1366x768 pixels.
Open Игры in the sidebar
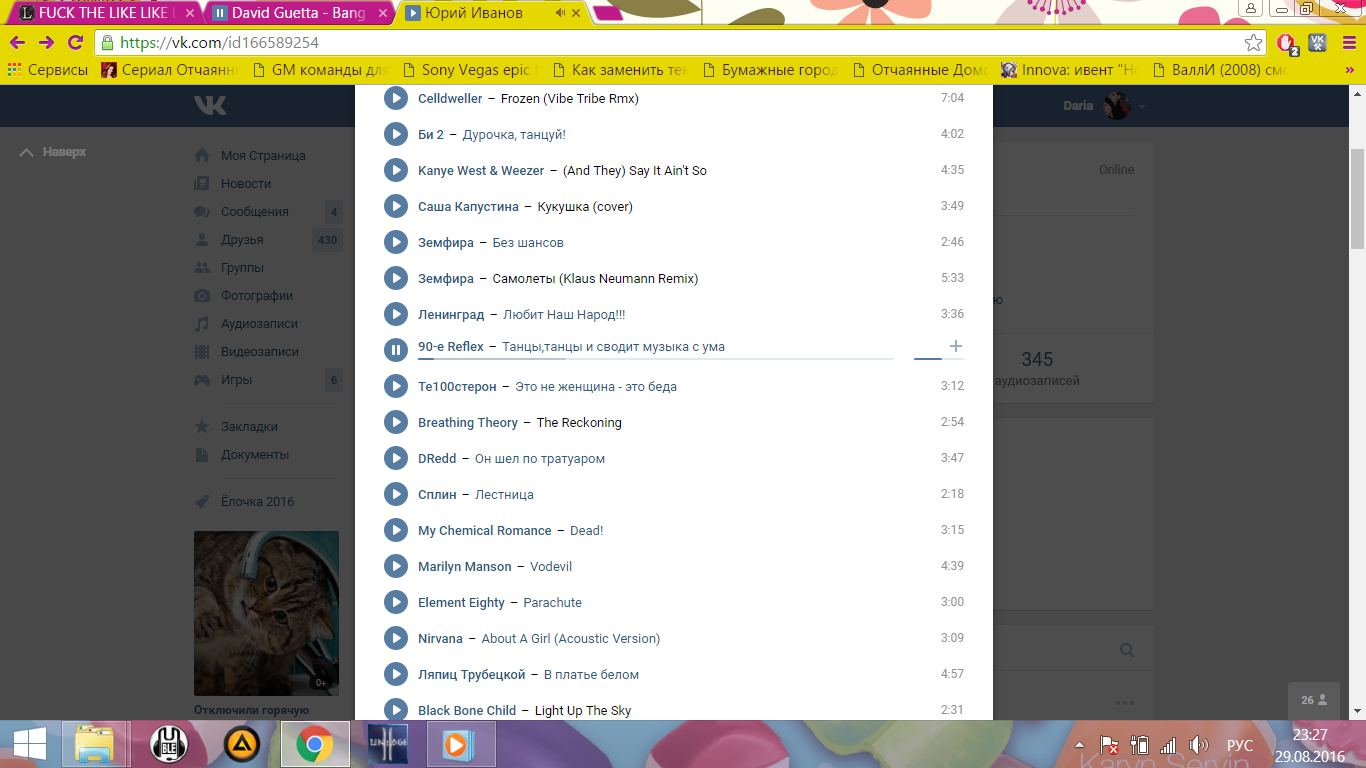[x=236, y=380]
